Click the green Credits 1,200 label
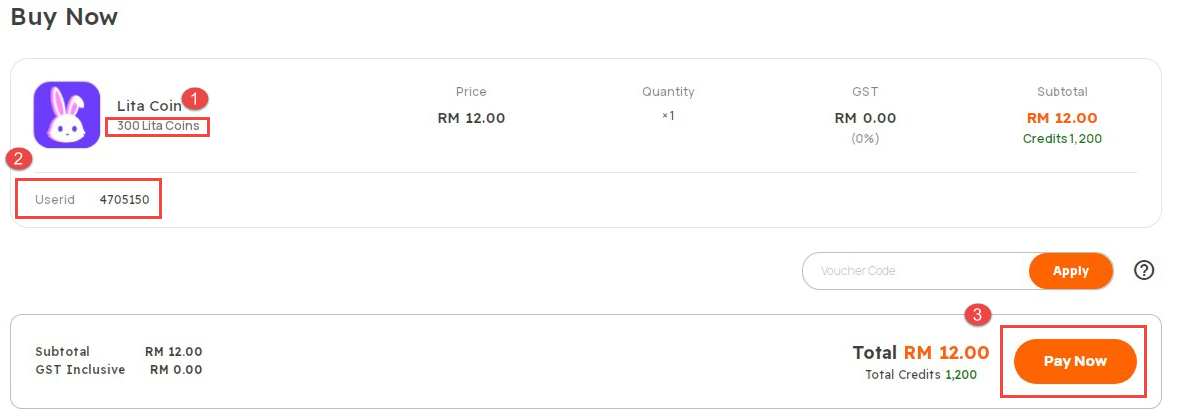This screenshot has height=411, width=1179. pyautogui.click(x=1062, y=139)
